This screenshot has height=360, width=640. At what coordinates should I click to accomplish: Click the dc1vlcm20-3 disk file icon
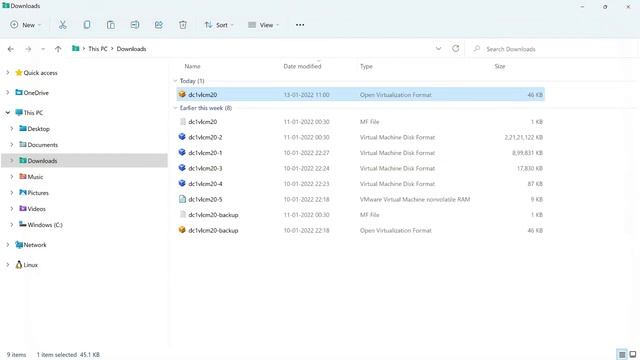pos(182,168)
